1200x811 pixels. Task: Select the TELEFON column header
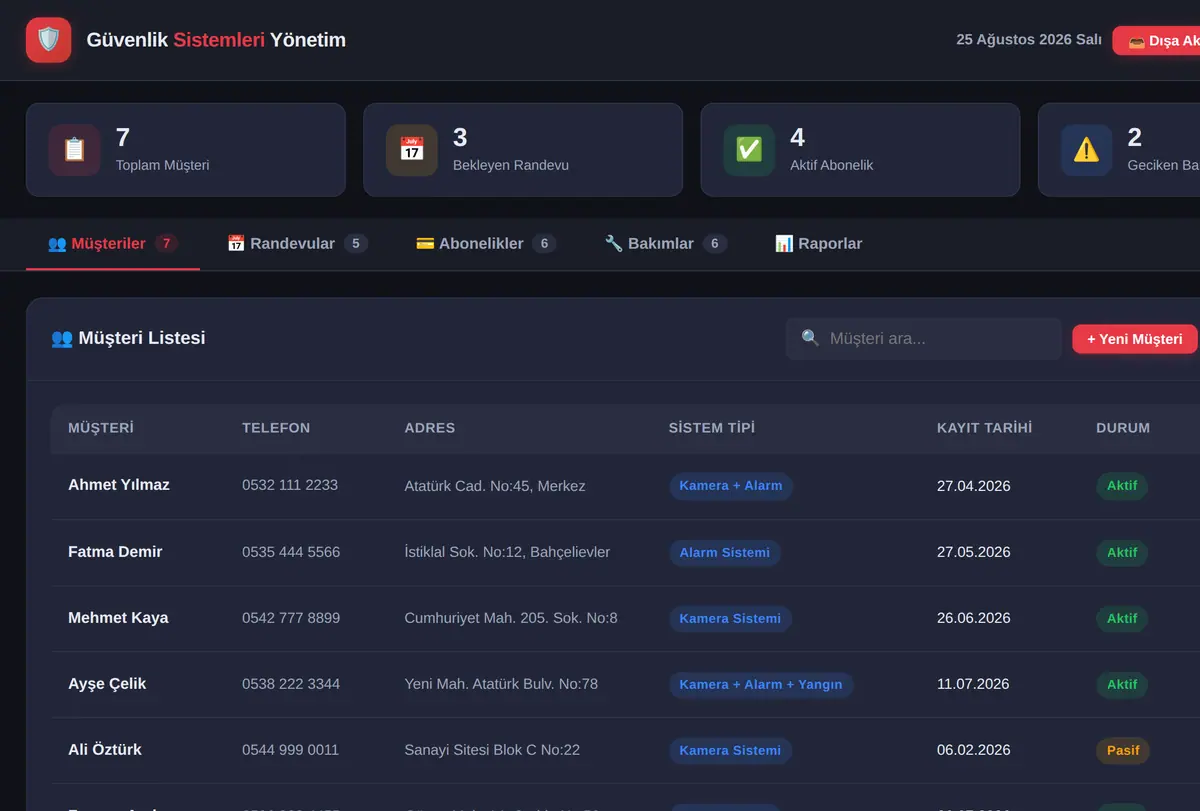pos(276,428)
